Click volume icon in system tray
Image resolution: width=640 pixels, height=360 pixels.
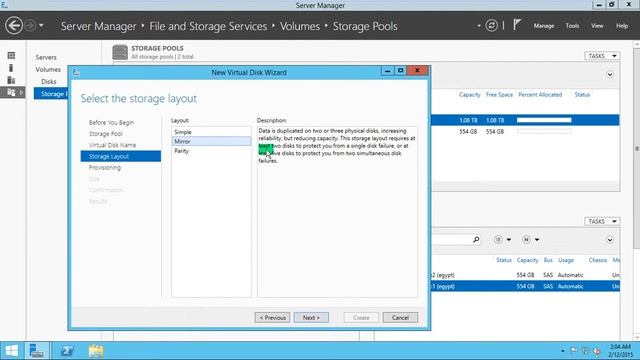click(x=596, y=351)
